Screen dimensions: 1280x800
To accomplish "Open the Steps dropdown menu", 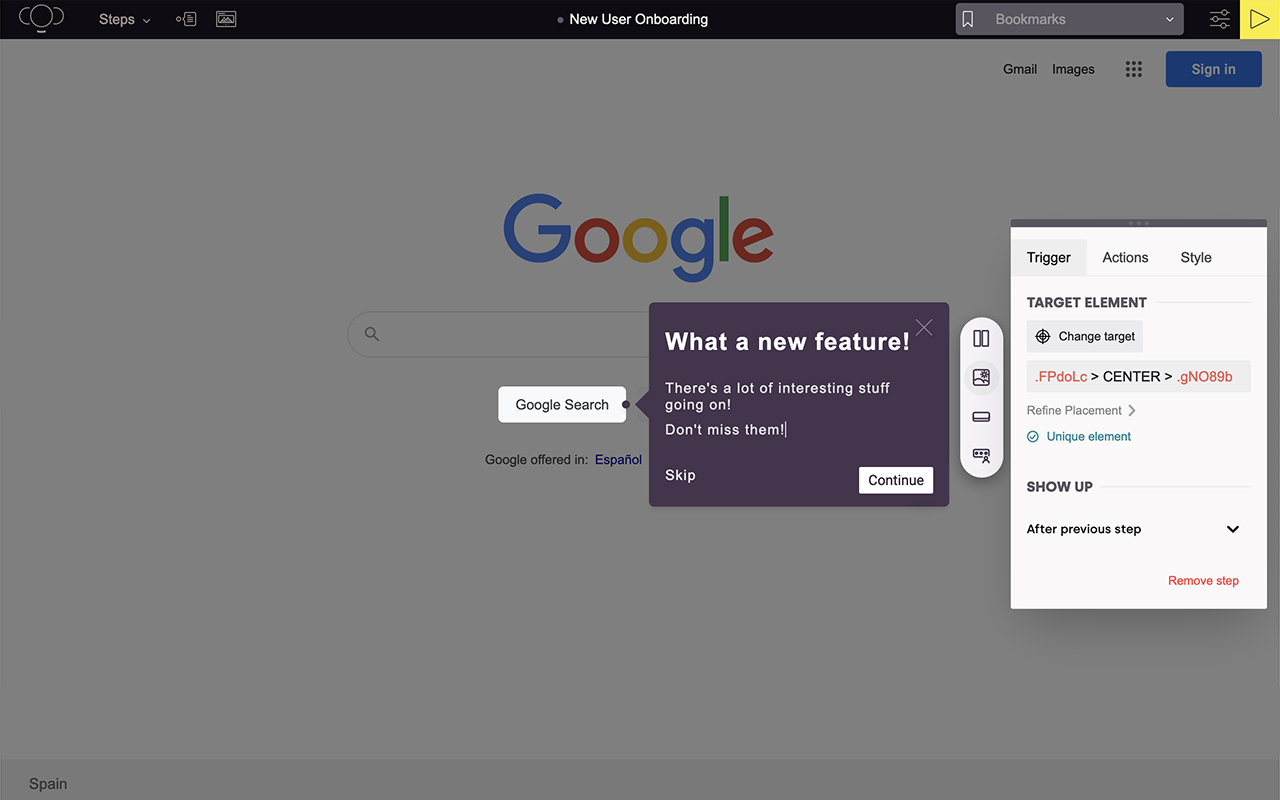I will click(x=125, y=19).
